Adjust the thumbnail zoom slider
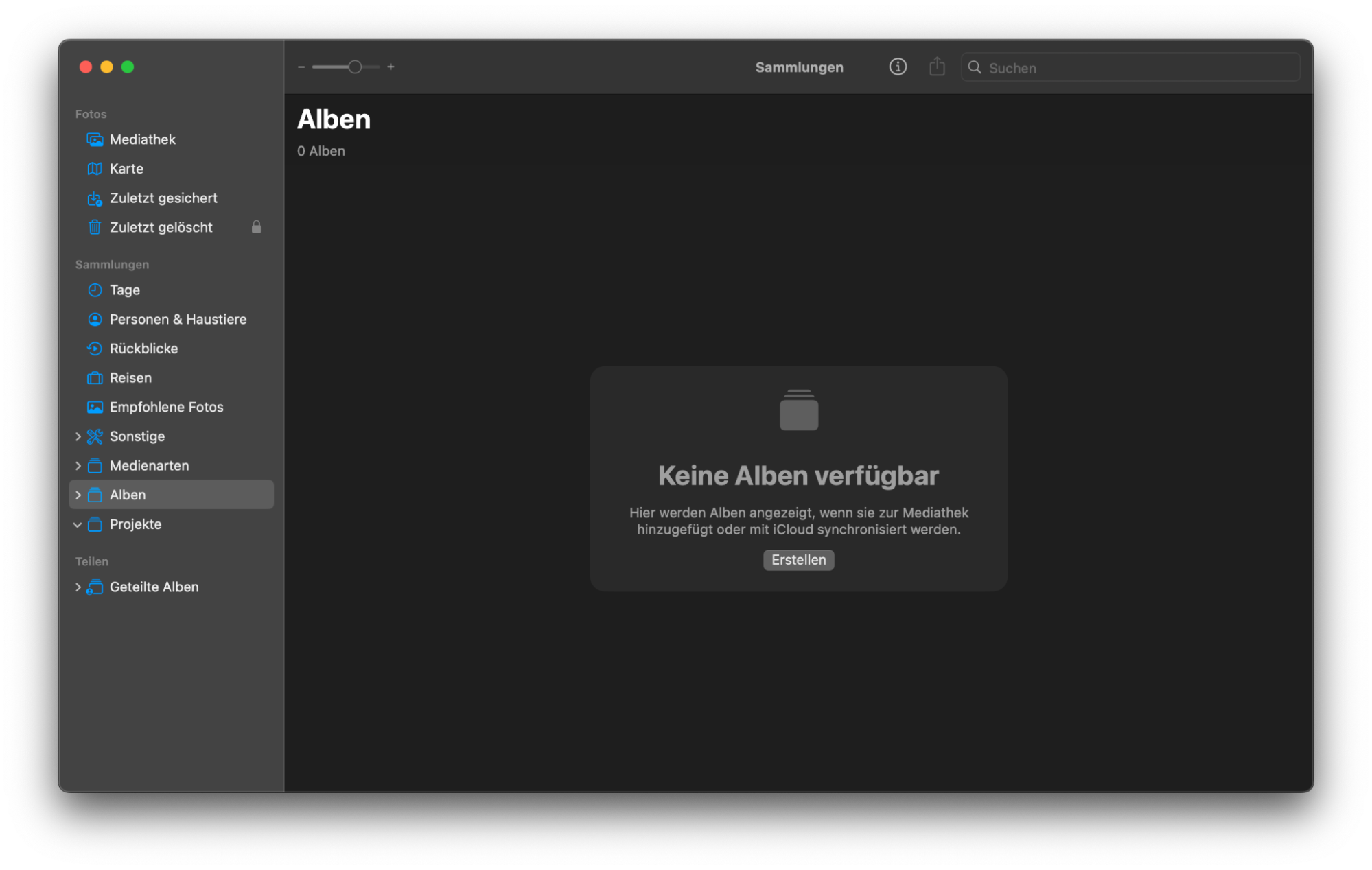 [x=354, y=67]
